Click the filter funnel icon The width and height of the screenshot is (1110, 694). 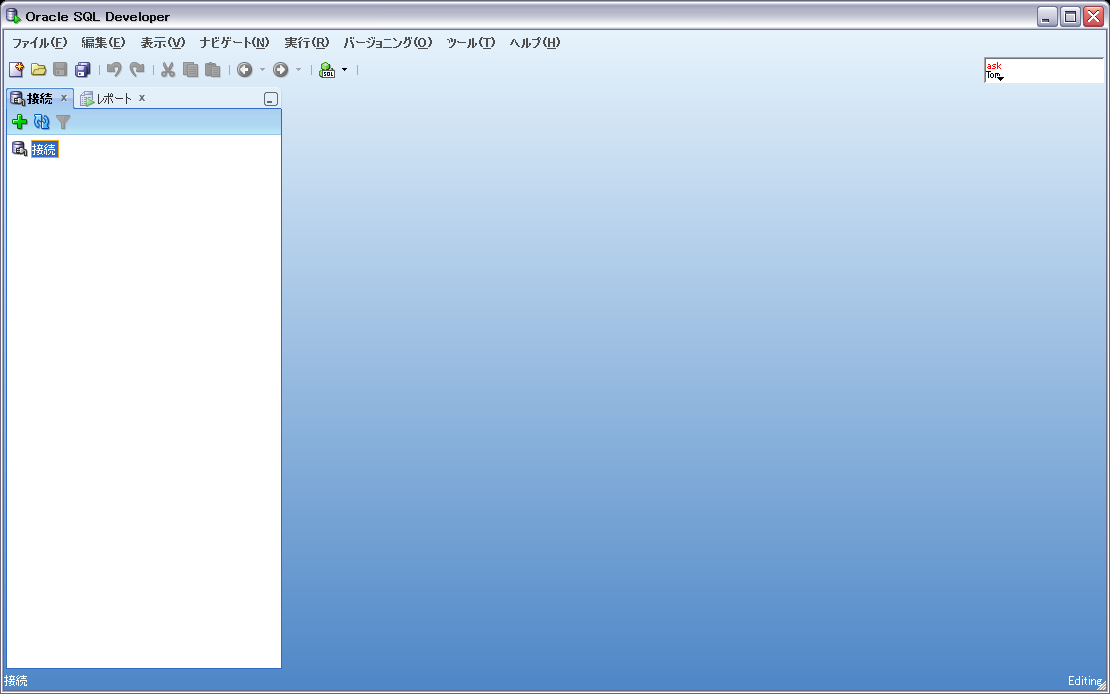(x=64, y=122)
